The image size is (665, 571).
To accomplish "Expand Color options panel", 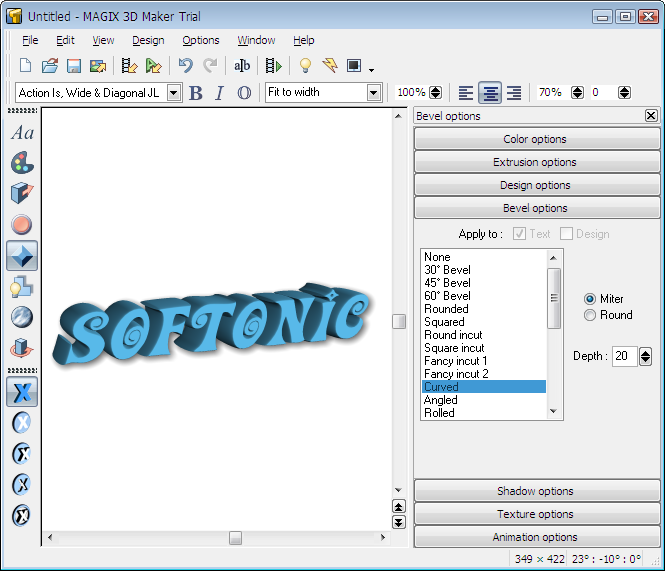I will tap(536, 139).
